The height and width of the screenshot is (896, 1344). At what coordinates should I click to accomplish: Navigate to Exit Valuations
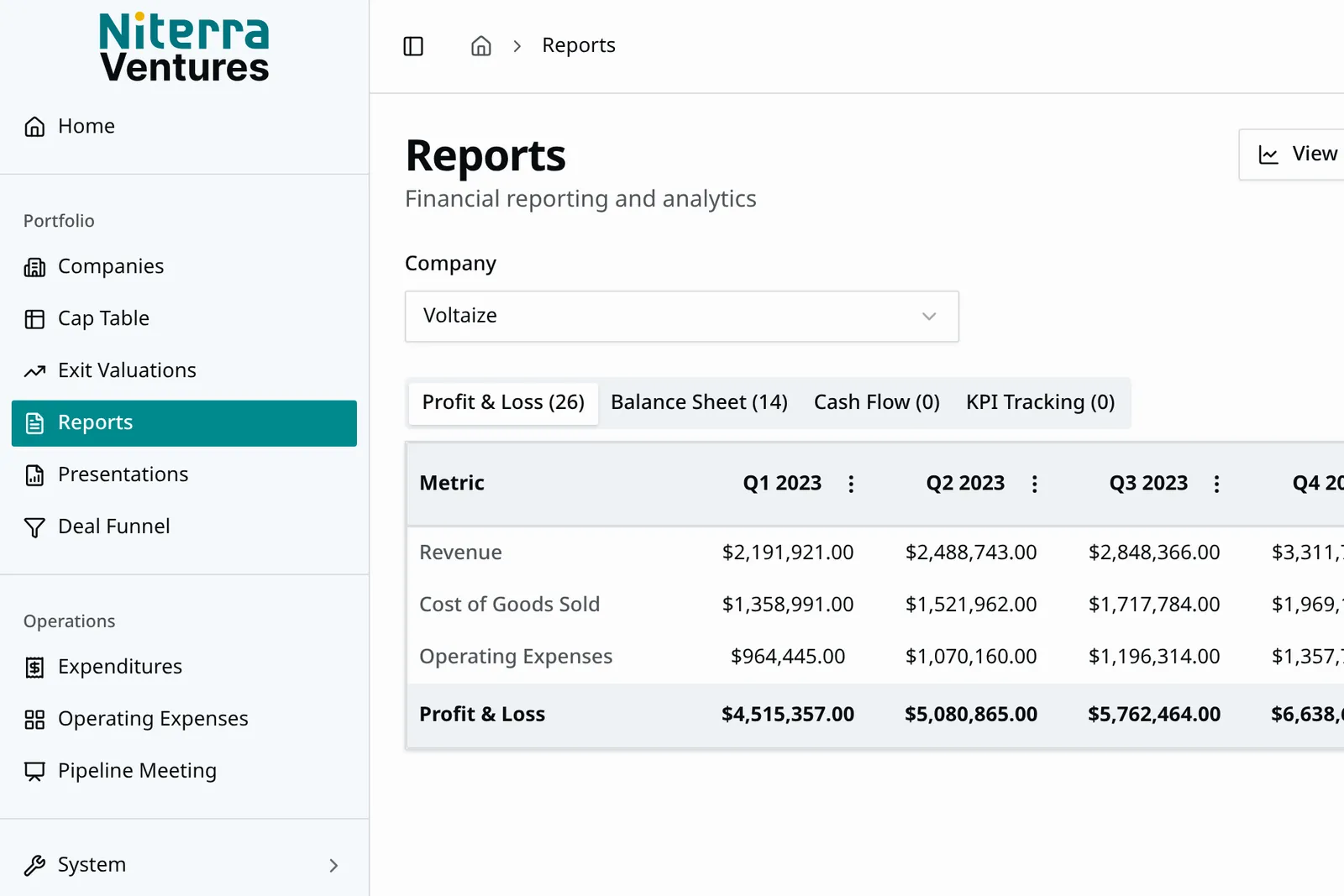(x=184, y=371)
